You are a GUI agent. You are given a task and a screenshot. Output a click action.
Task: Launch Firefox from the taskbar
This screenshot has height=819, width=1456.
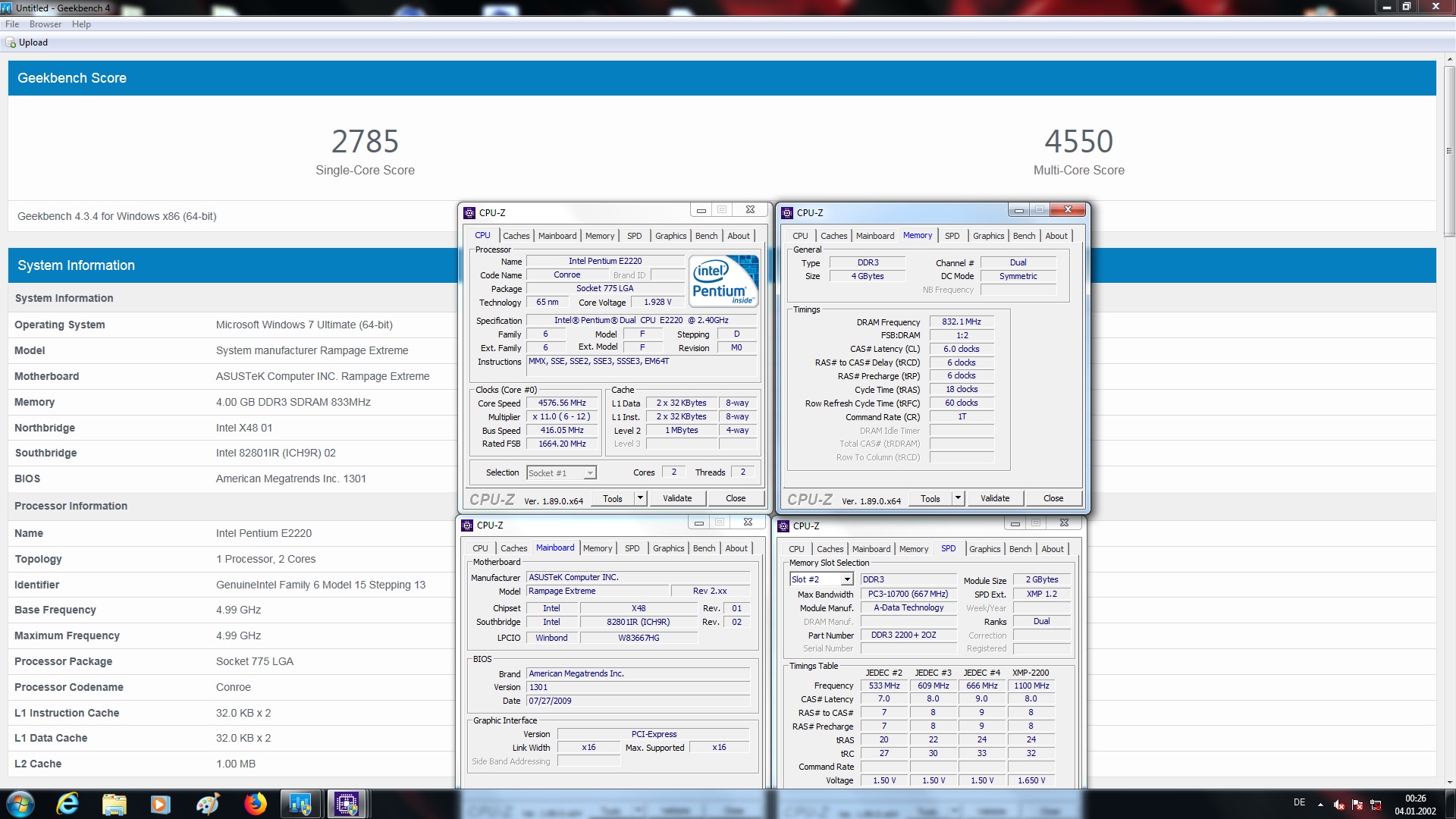point(255,804)
